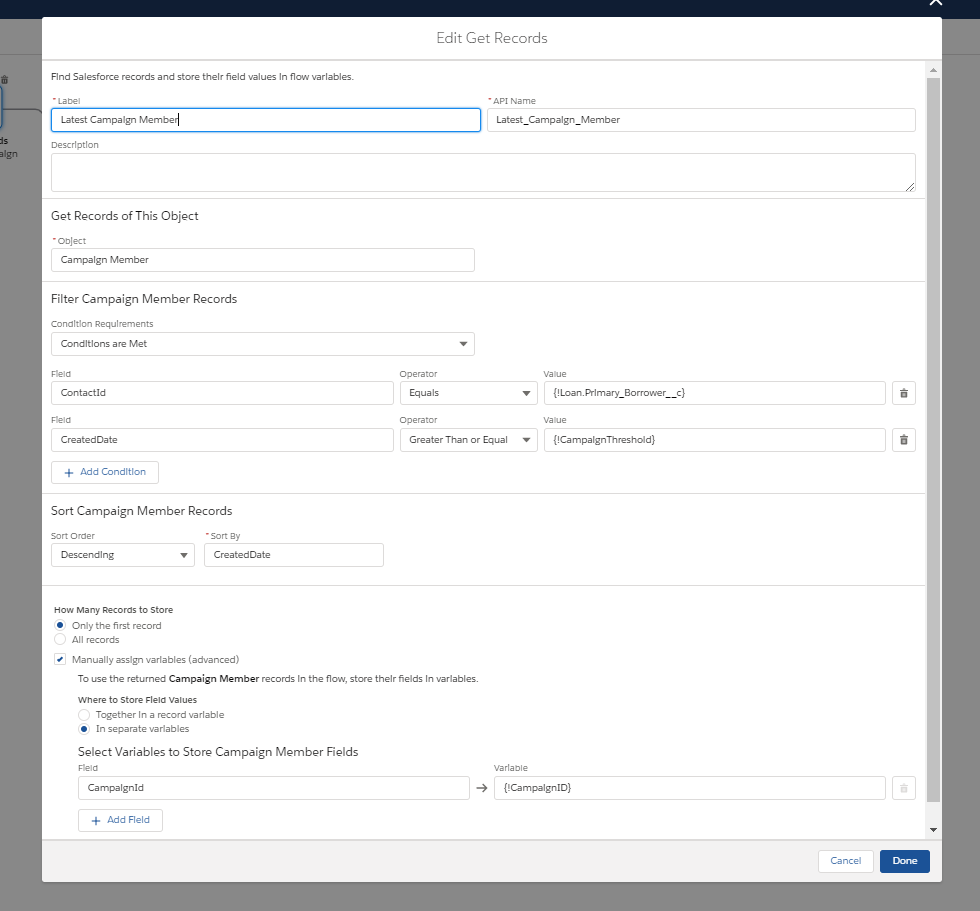Choose Together in a record variable
Image resolution: width=980 pixels, height=911 pixels.
click(x=84, y=715)
